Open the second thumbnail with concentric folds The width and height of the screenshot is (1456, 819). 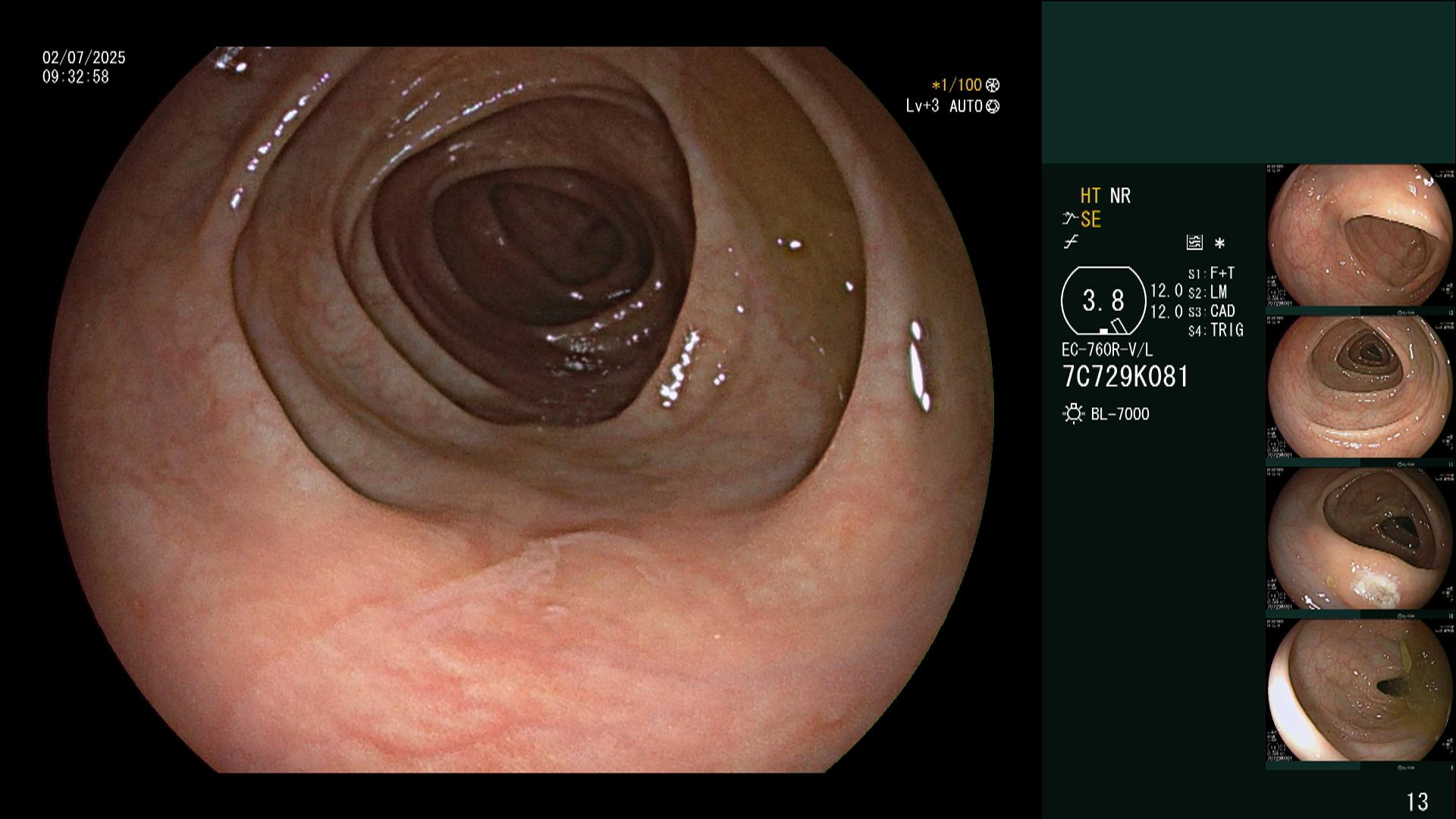point(1360,387)
